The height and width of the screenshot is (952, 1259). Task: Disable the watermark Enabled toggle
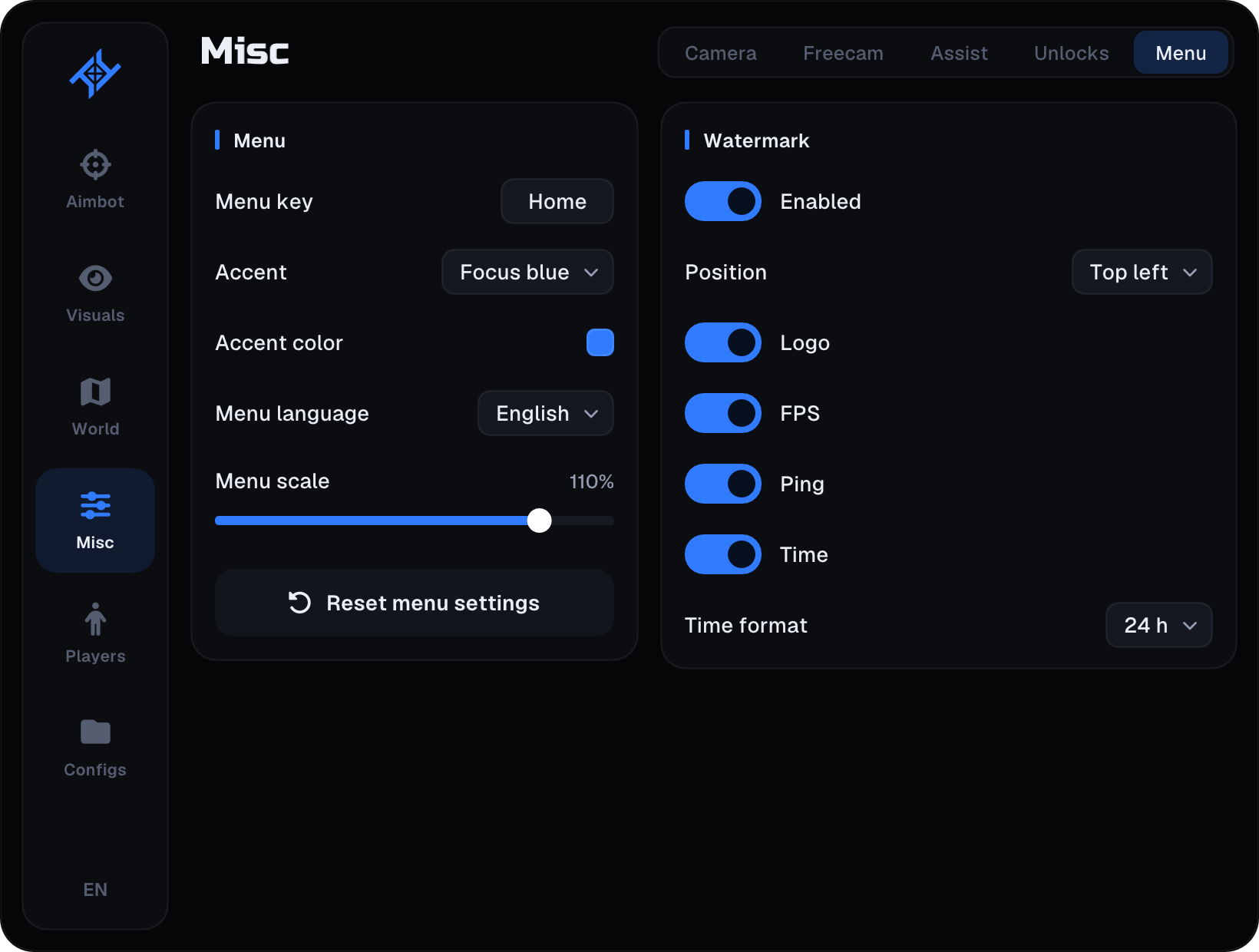coord(722,201)
